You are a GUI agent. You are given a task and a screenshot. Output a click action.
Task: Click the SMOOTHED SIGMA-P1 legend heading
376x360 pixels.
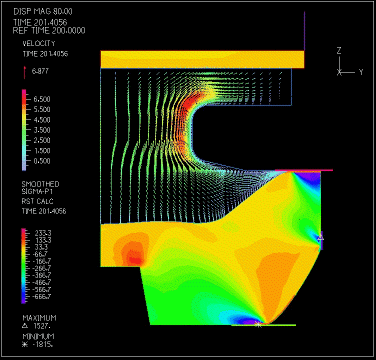click(x=41, y=188)
